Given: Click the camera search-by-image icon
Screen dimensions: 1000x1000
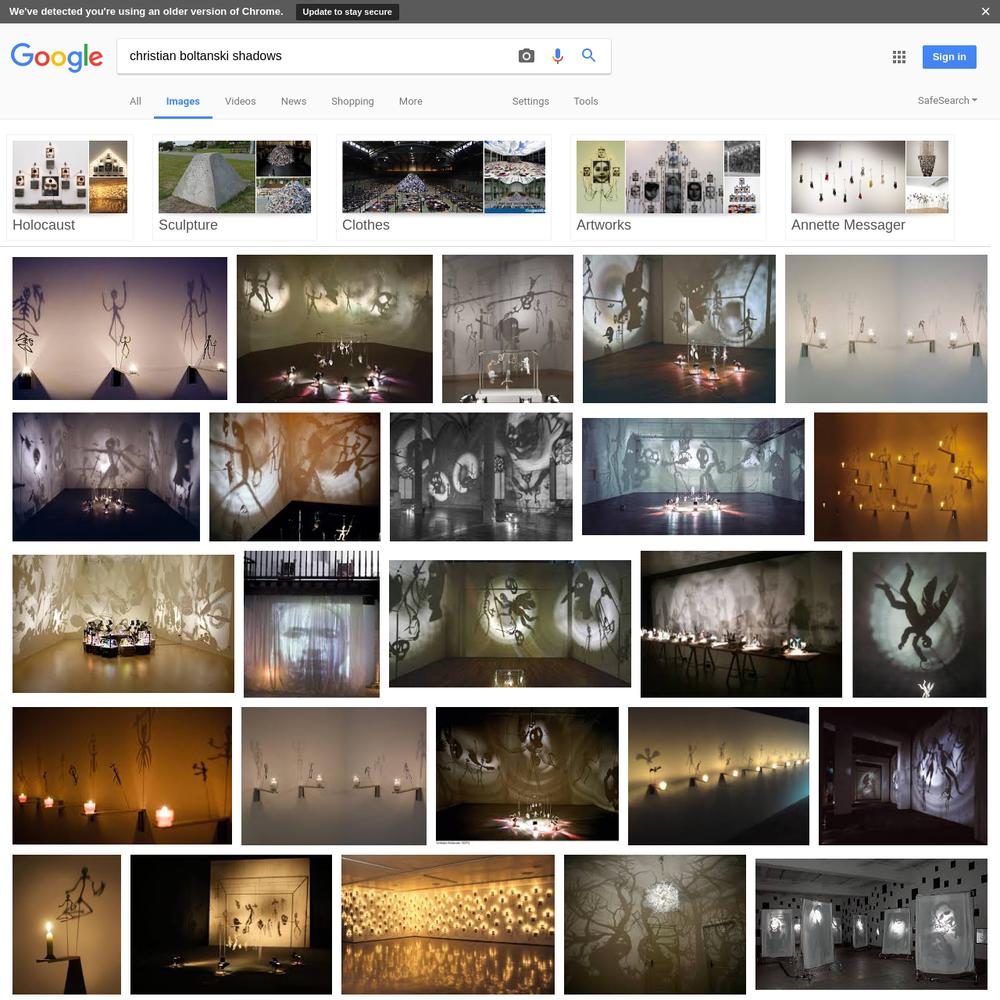Looking at the screenshot, I should [526, 56].
